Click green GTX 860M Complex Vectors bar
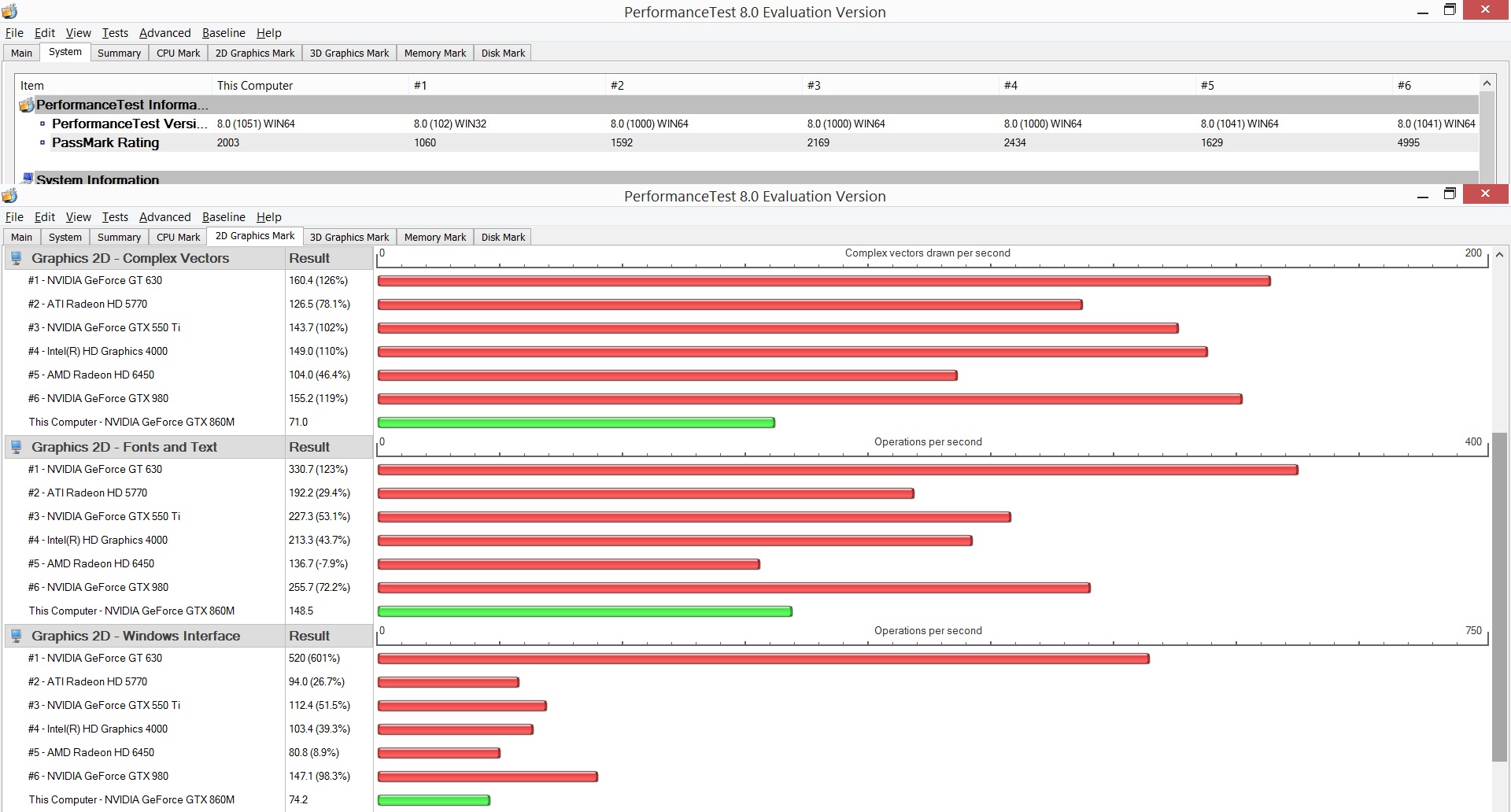Image resolution: width=1511 pixels, height=812 pixels. pos(576,423)
